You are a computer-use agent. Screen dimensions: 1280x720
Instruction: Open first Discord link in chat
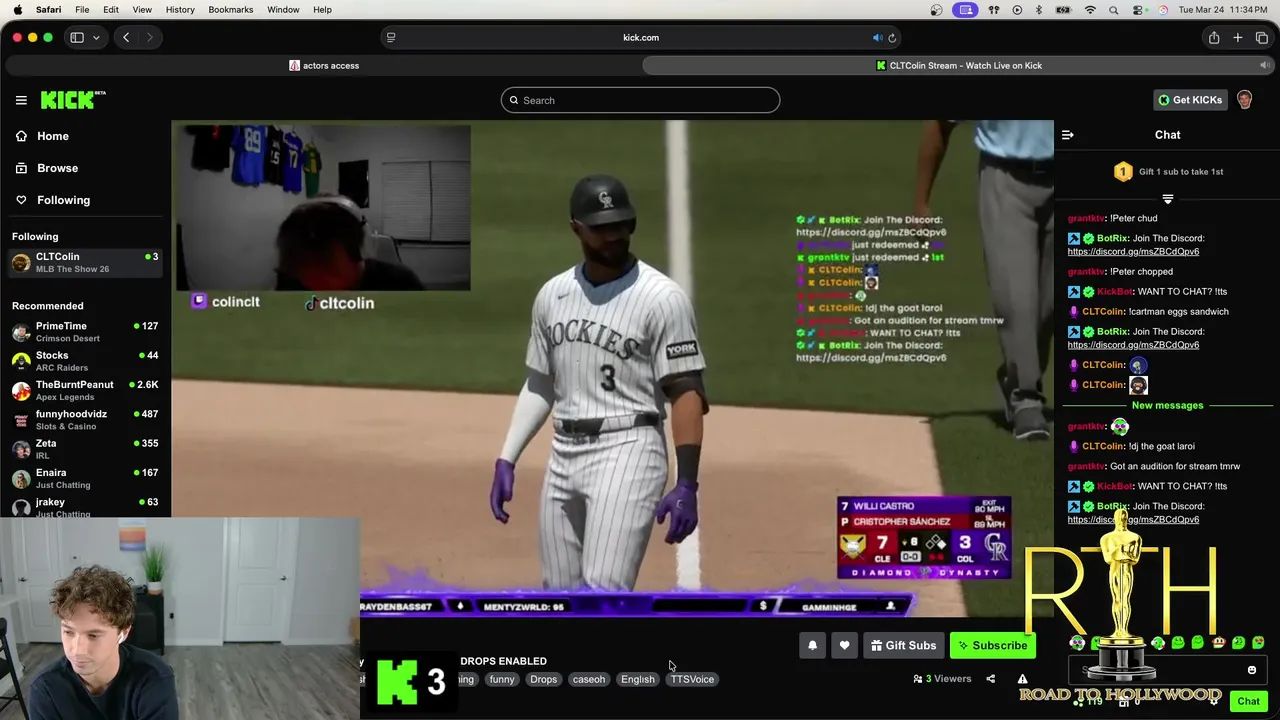tap(1133, 251)
